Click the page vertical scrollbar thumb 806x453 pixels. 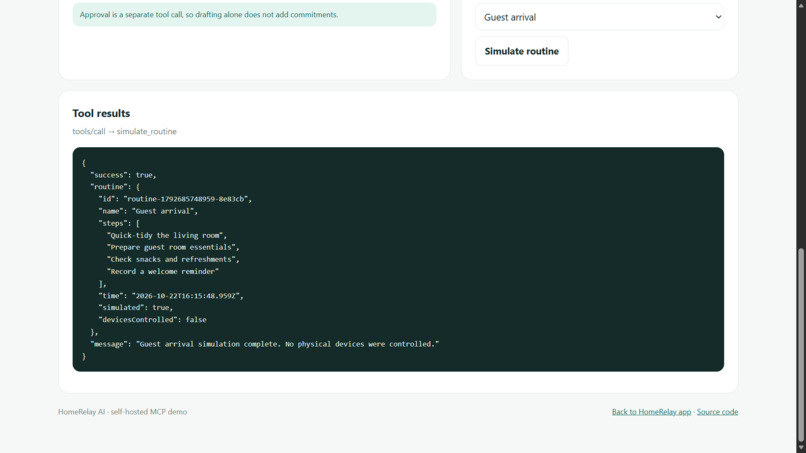click(800, 345)
